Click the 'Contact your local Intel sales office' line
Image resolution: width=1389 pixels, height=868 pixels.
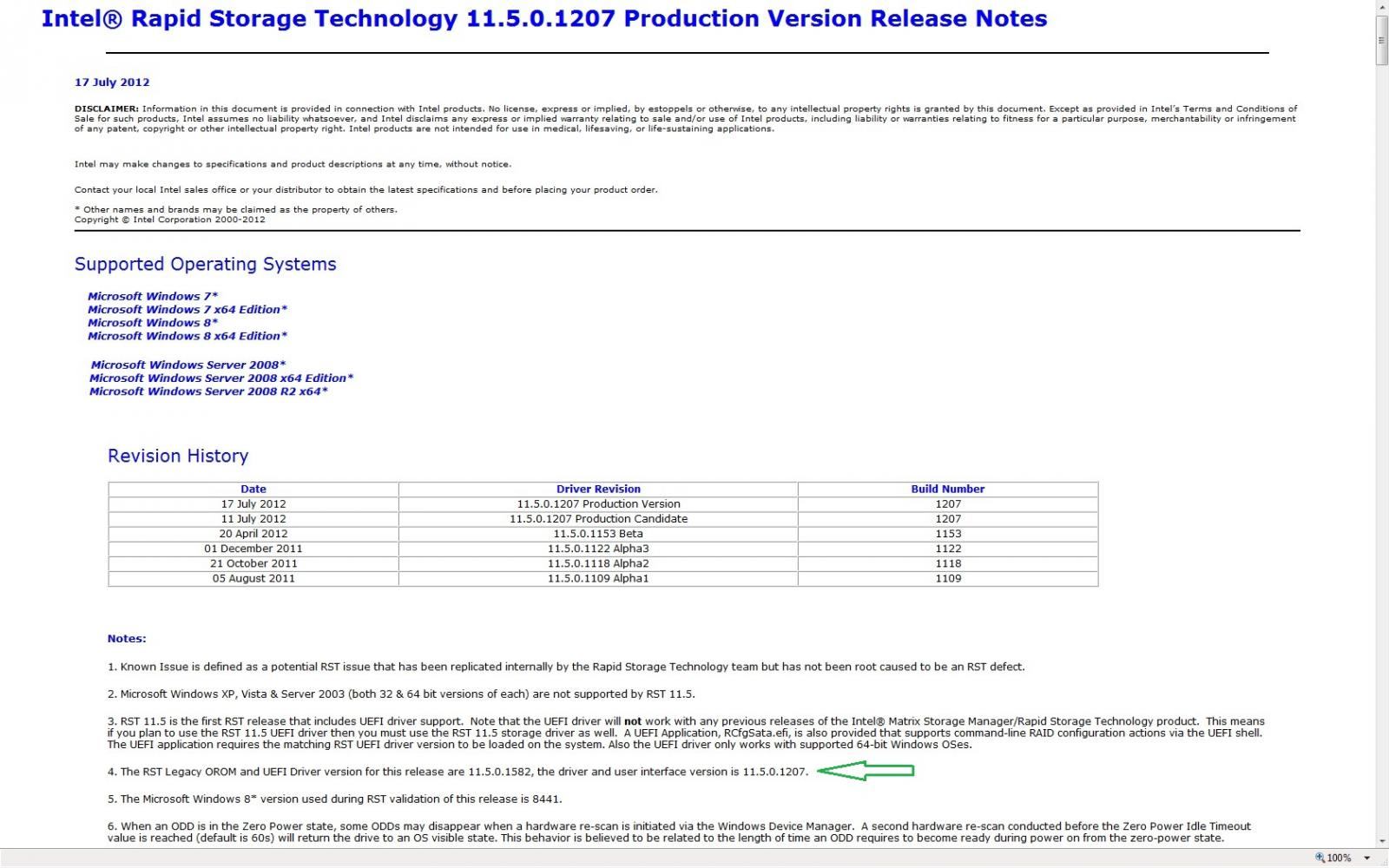point(365,190)
